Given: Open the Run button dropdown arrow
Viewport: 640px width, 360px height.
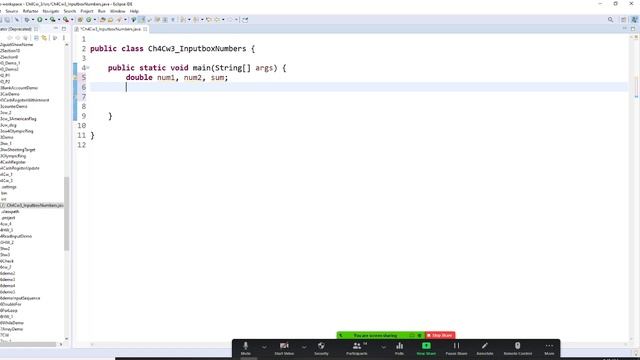Looking at the screenshot, I should pyautogui.click(x=46, y=20).
